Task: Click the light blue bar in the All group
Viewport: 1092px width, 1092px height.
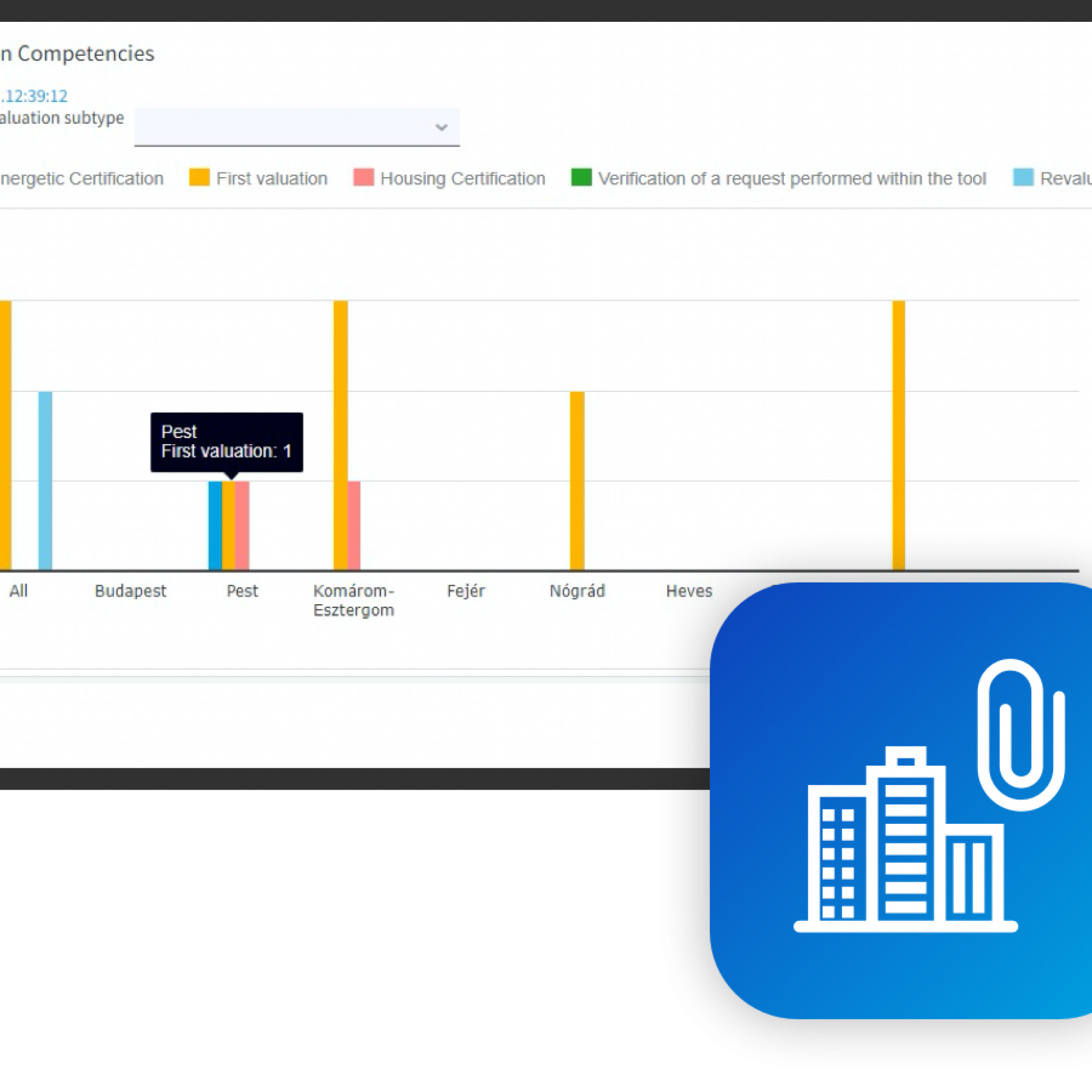Action: (x=45, y=480)
